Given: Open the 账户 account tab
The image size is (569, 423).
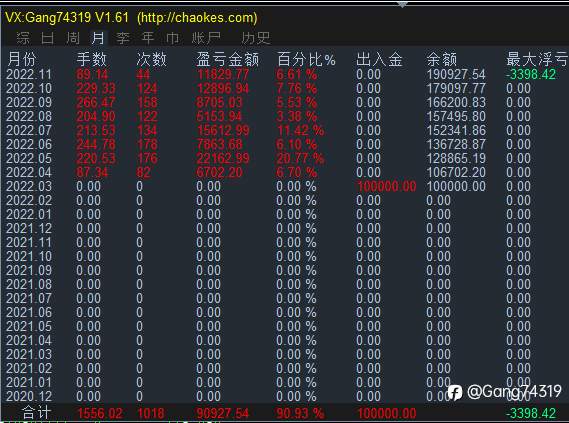Looking at the screenshot, I should pyautogui.click(x=206, y=38).
